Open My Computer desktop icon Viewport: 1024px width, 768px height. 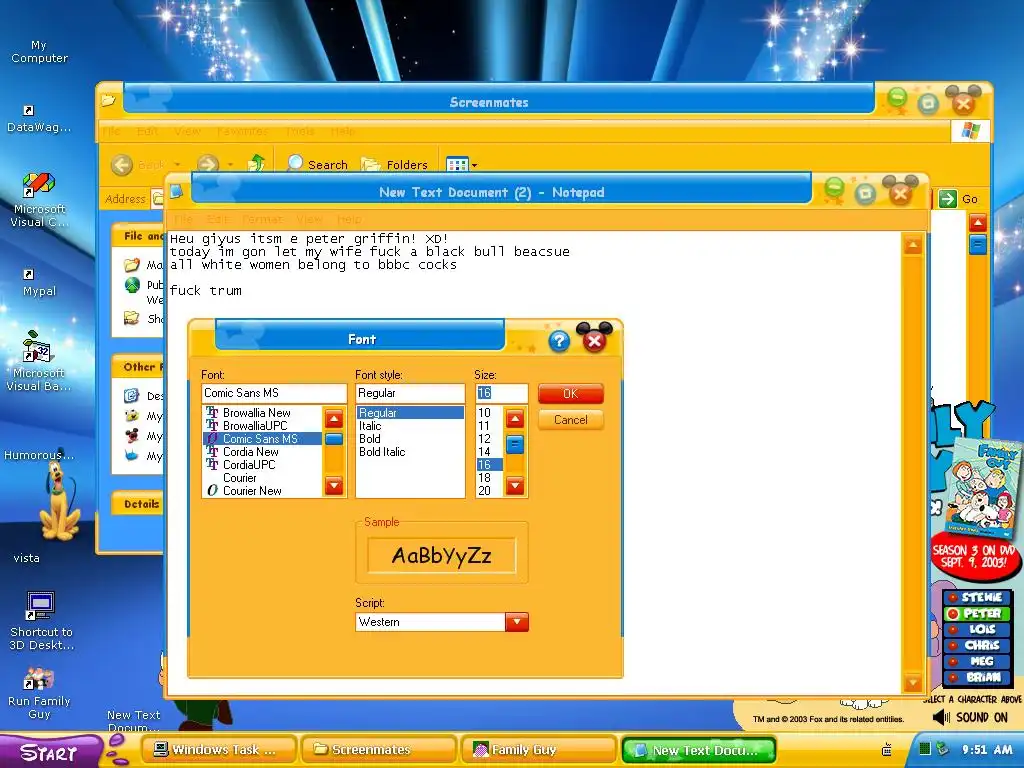click(39, 52)
